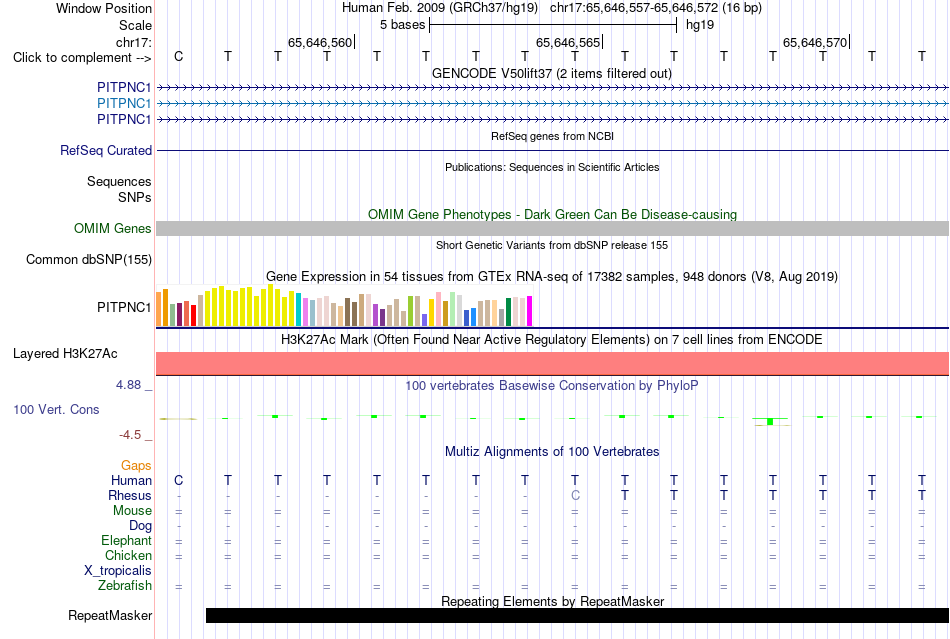Click the dark green bar in GTEx chart

[508, 312]
